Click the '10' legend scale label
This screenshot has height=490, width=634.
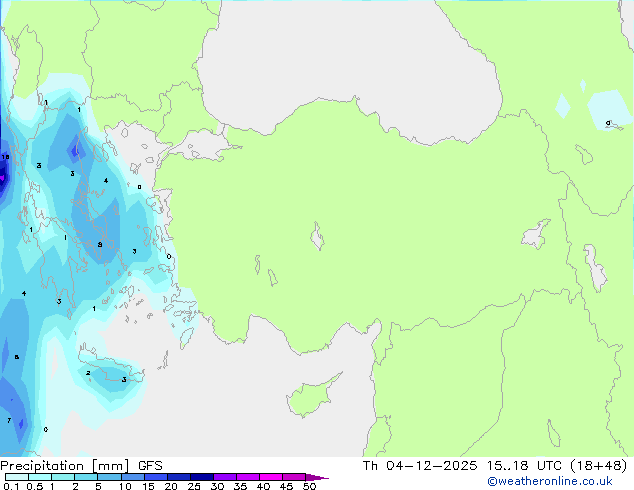tap(125, 486)
